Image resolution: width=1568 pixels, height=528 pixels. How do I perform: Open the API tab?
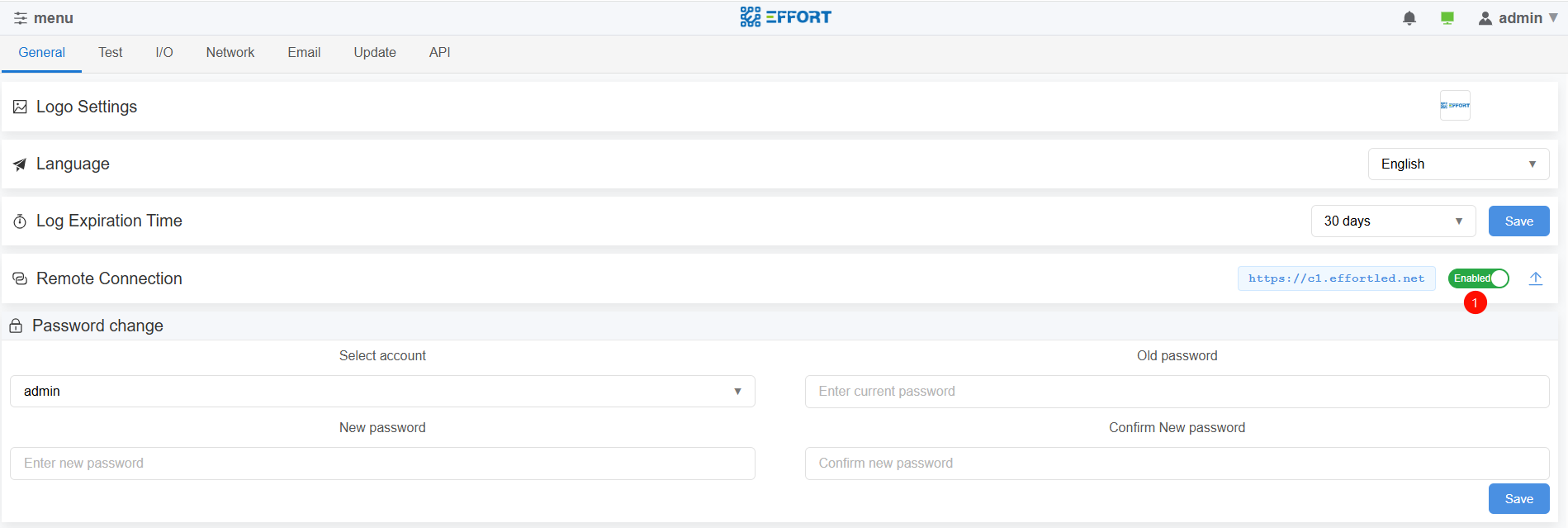(440, 53)
